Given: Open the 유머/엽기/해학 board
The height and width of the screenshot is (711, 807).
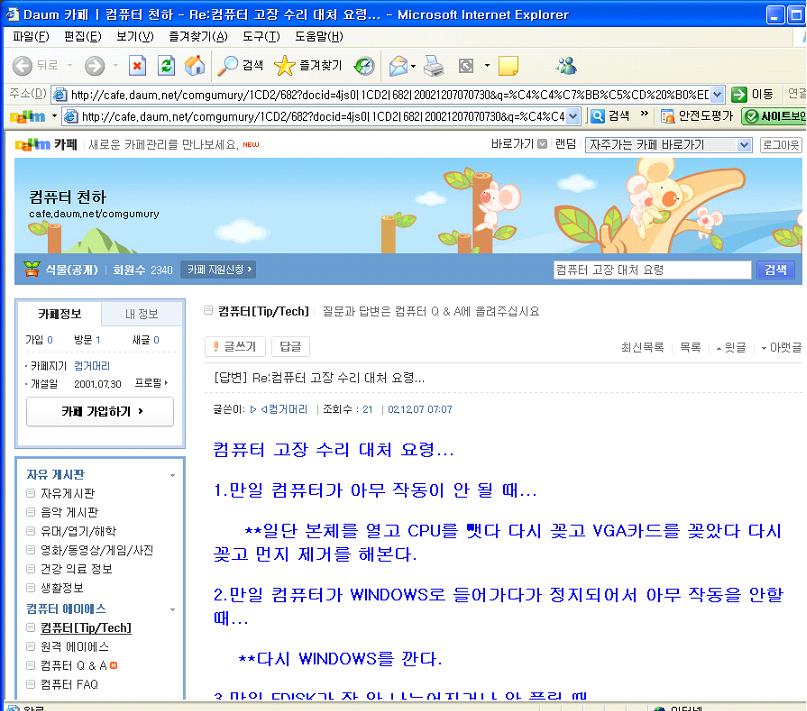Looking at the screenshot, I should (78, 531).
